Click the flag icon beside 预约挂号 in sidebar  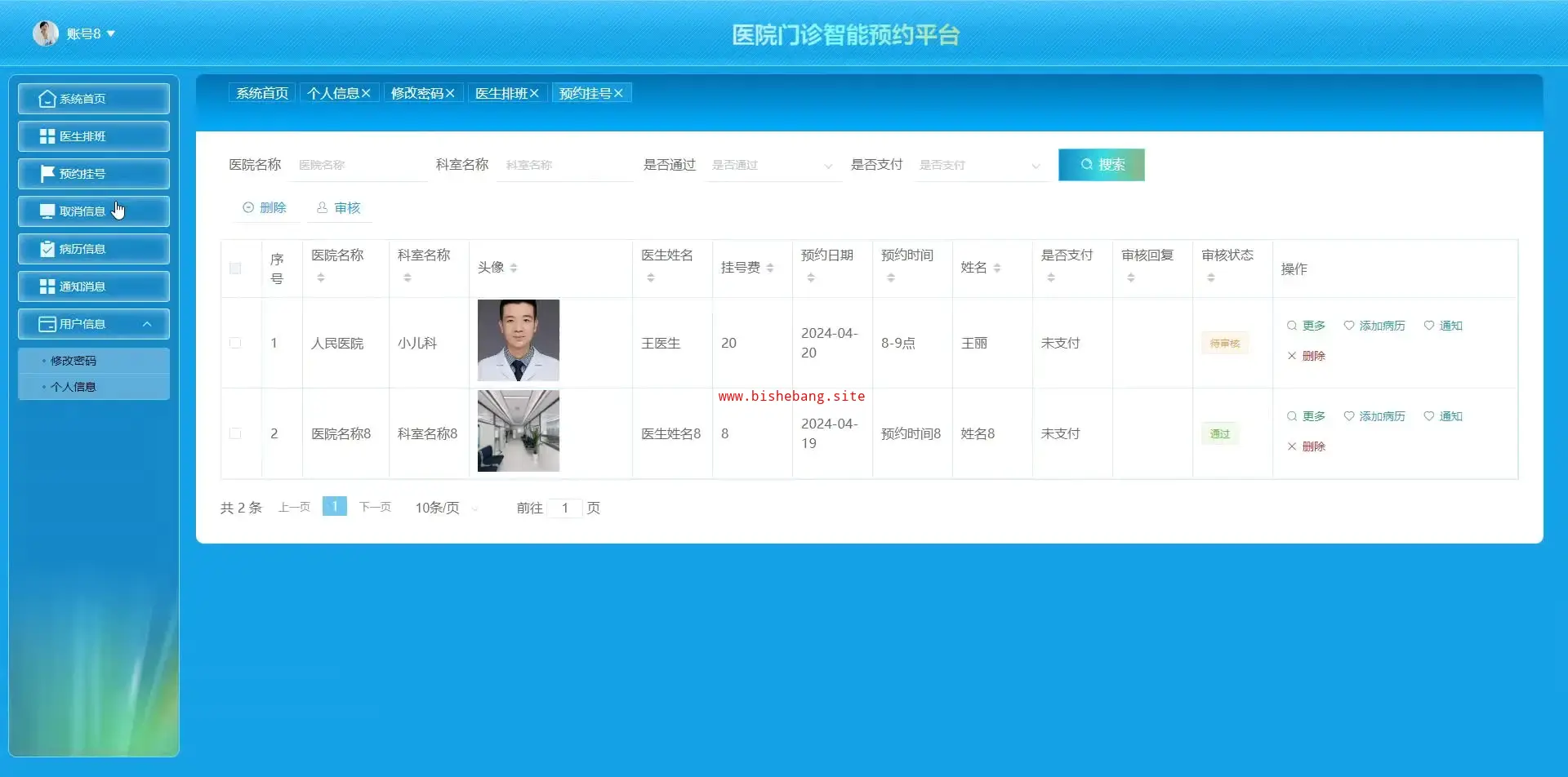coord(47,174)
